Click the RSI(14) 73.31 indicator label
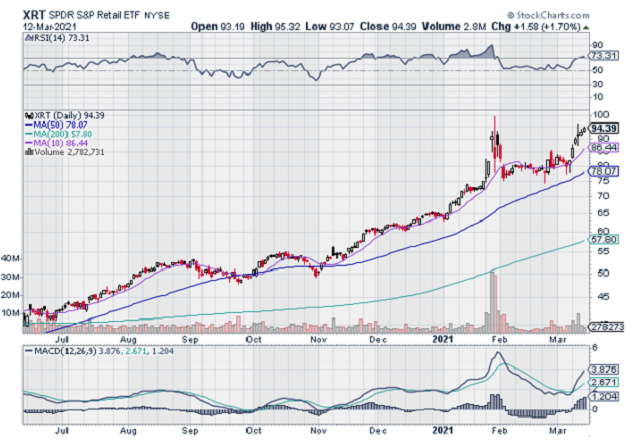Viewport: 630px width, 442px height. tap(57, 38)
